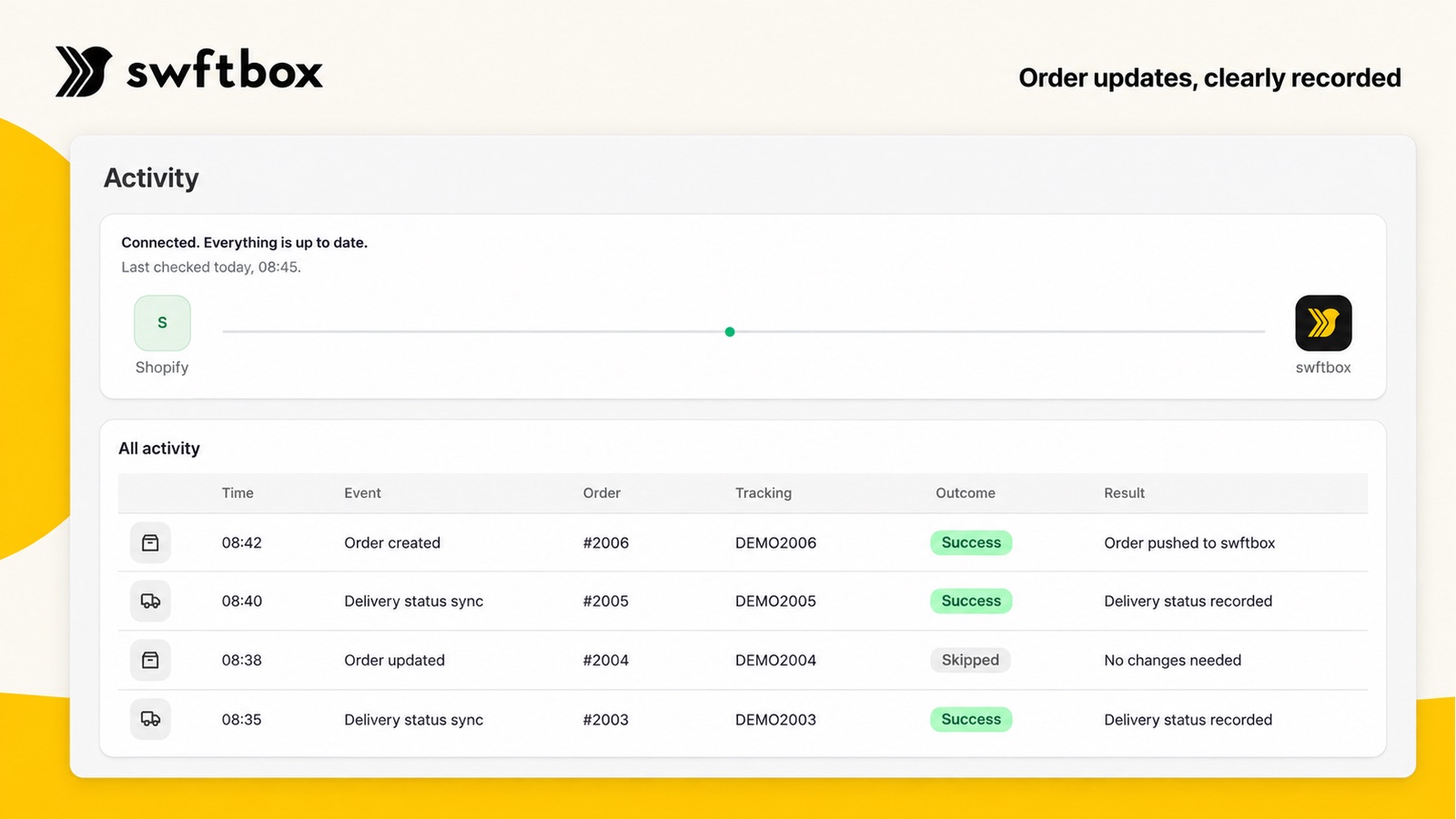Image resolution: width=1456 pixels, height=819 pixels.
Task: Click 'Connected. Everything is up to date.' status
Action: (x=245, y=243)
